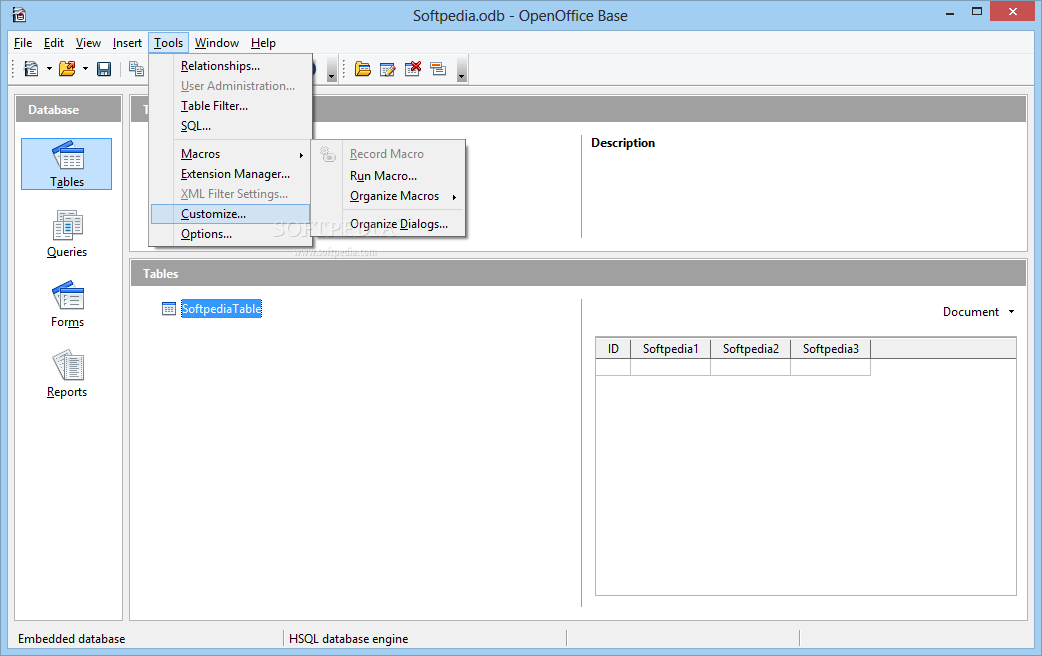The height and width of the screenshot is (656, 1042).
Task: Click the Softpedia2 column header
Action: (750, 348)
